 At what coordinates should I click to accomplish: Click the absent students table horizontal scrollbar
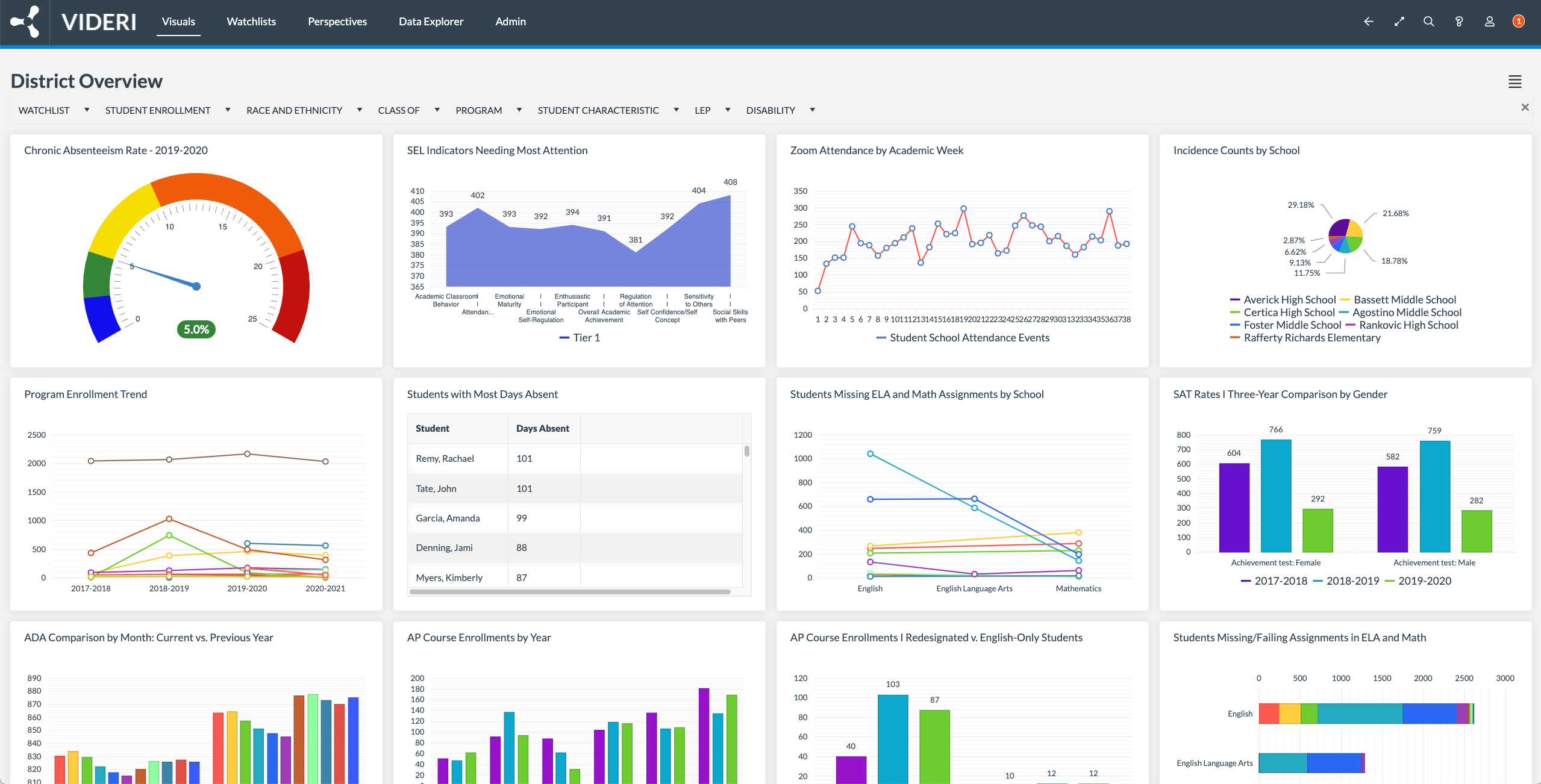pyautogui.click(x=569, y=592)
